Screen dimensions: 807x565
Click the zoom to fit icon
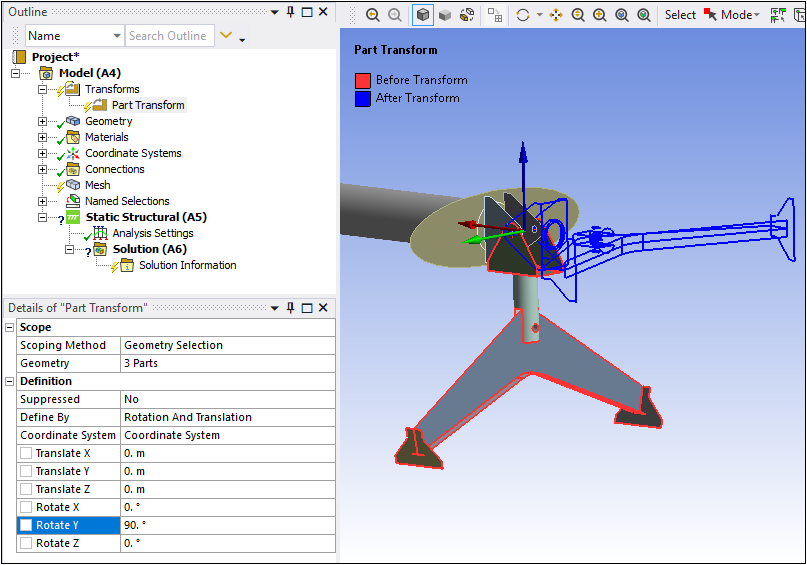pos(622,15)
